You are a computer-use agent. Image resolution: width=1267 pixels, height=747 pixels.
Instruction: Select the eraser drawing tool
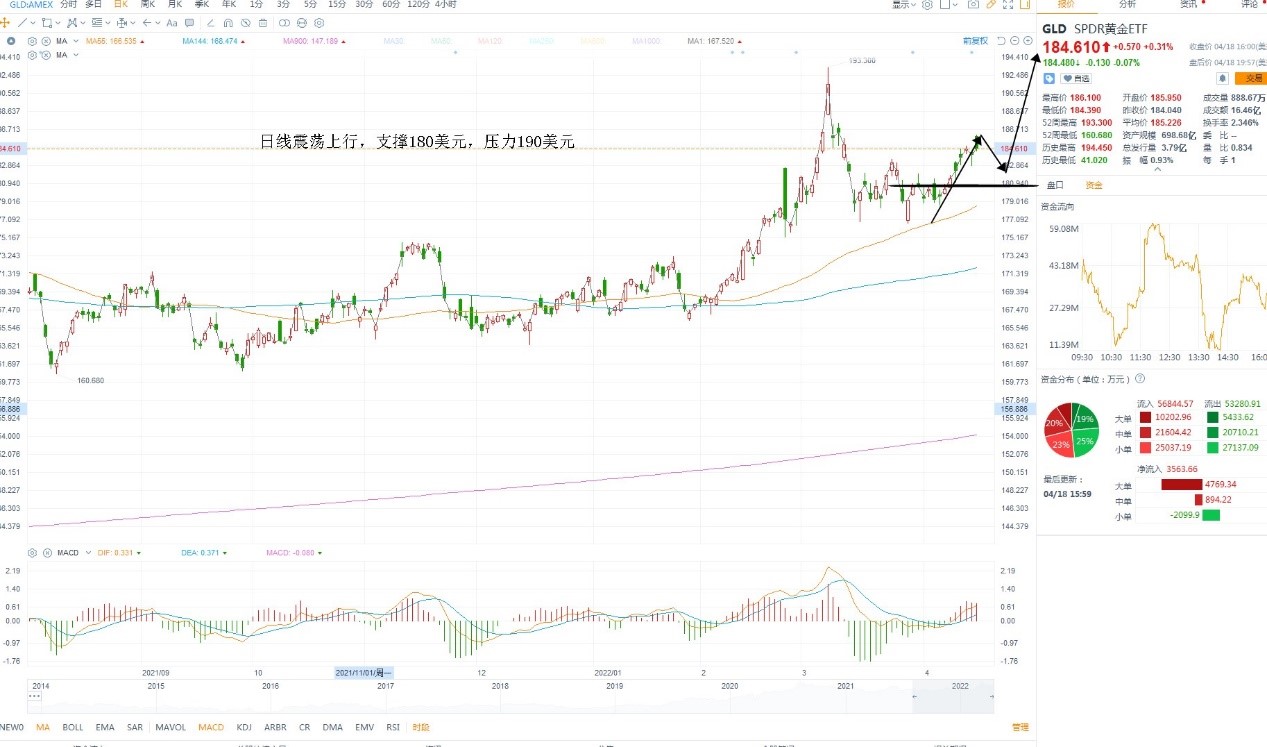coord(210,23)
